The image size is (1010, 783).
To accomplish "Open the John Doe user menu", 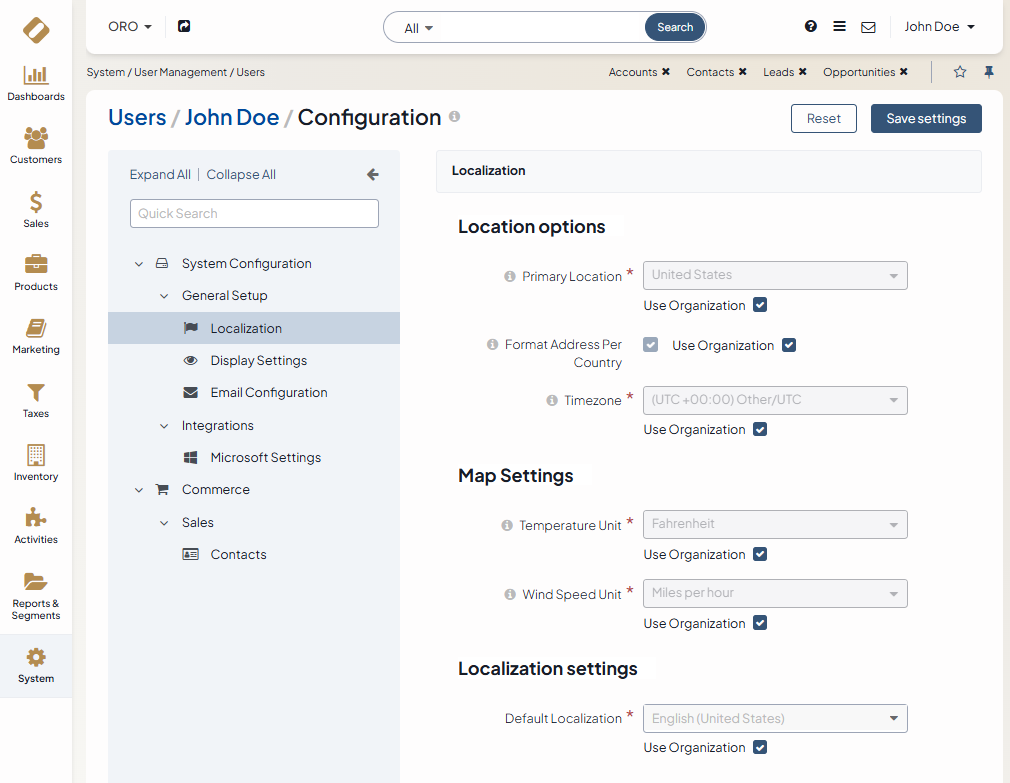I will point(939,27).
